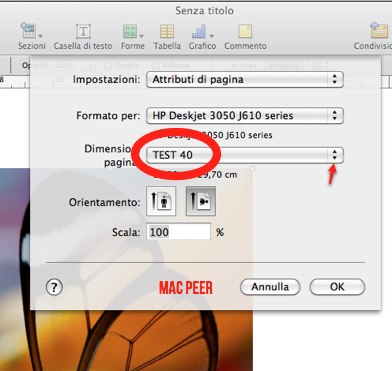Click the Scala percentage field
Screen dimensions: 392x371
coord(179,232)
